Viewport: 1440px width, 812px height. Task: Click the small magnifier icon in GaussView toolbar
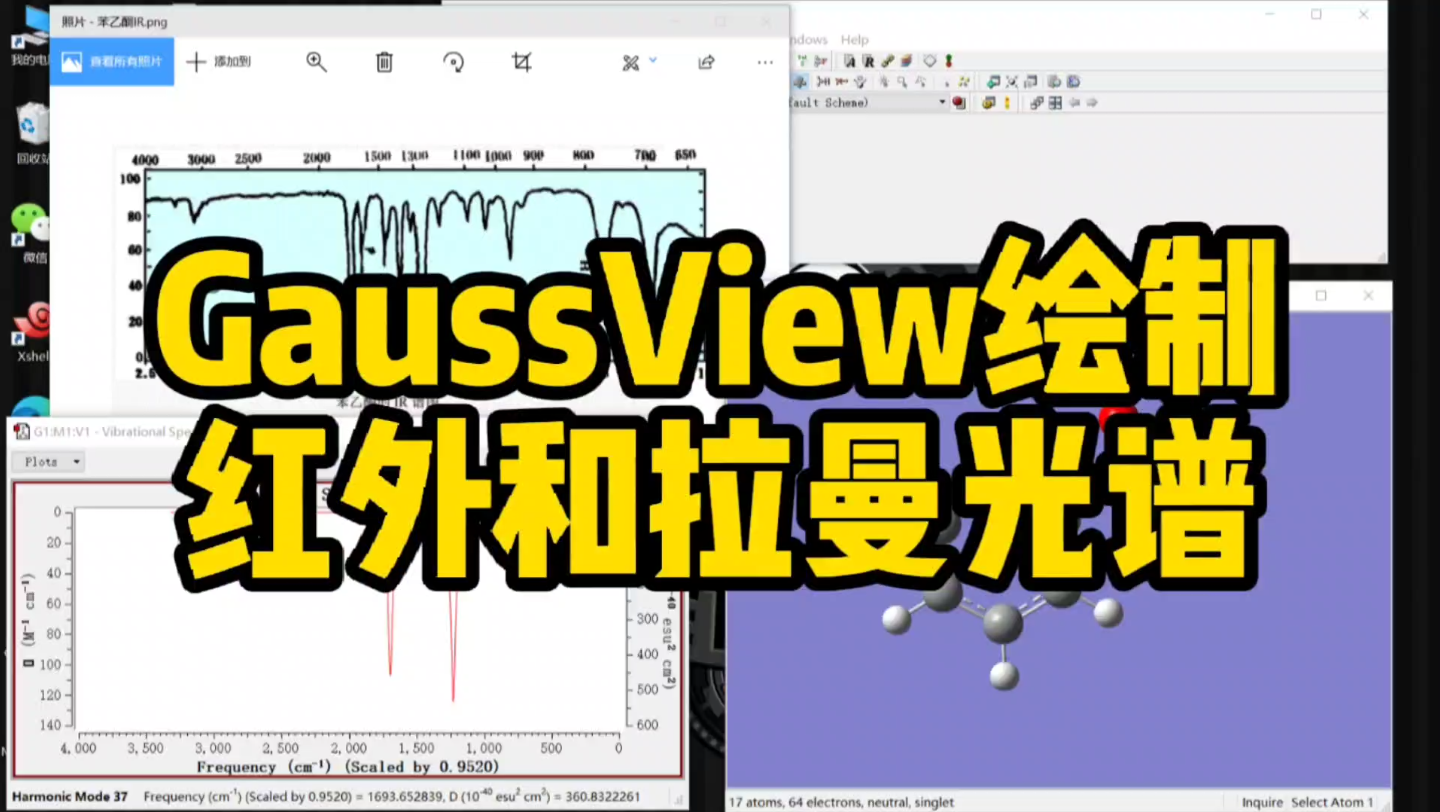(x=902, y=81)
